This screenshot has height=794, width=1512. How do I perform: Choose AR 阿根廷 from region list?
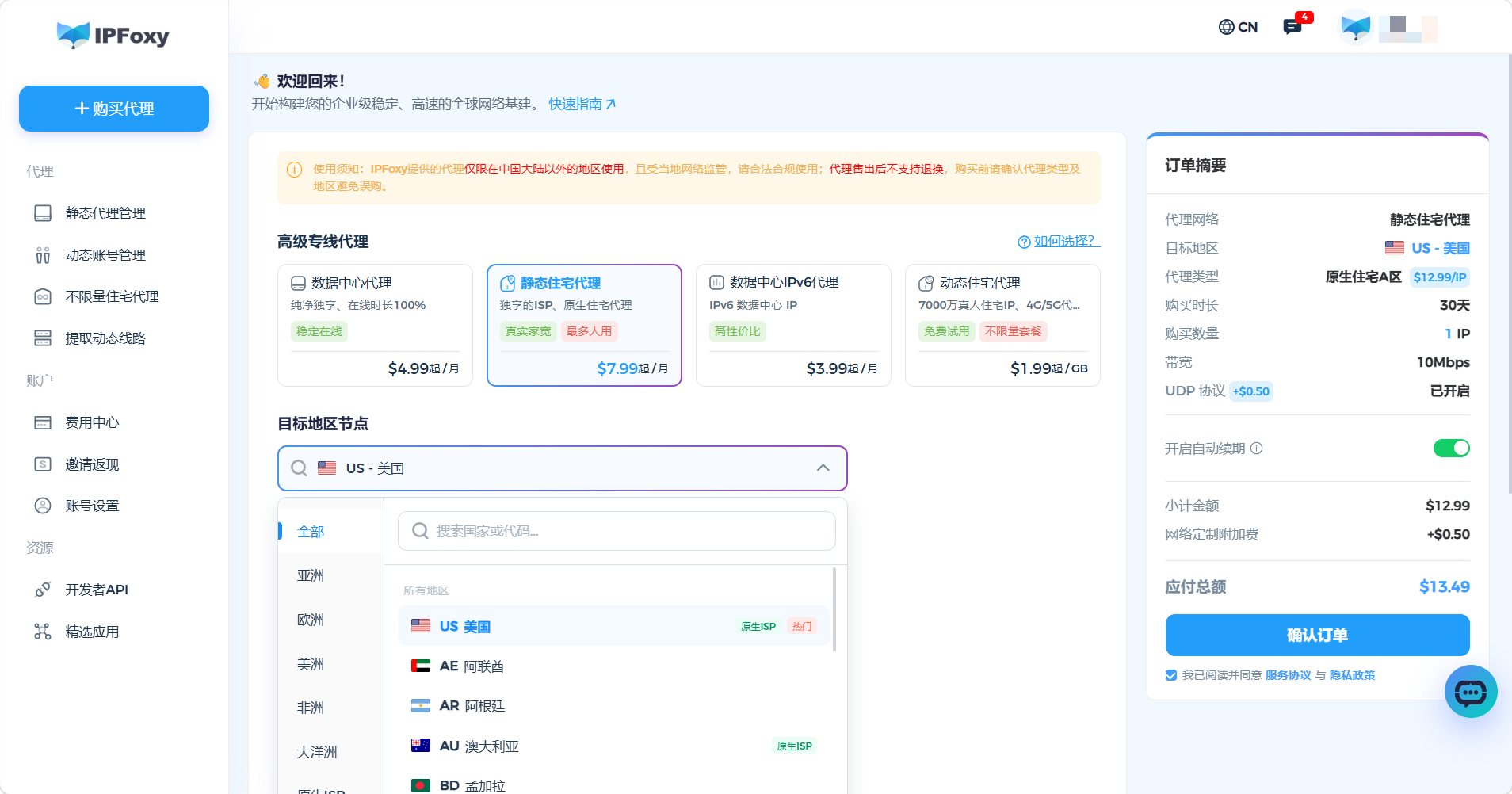614,706
